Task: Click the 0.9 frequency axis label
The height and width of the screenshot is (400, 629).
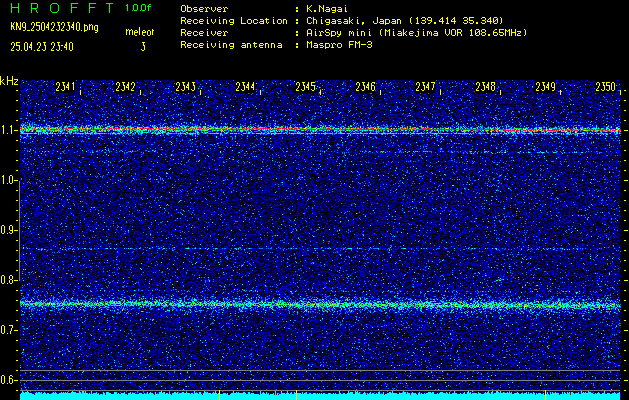Action: [8, 230]
